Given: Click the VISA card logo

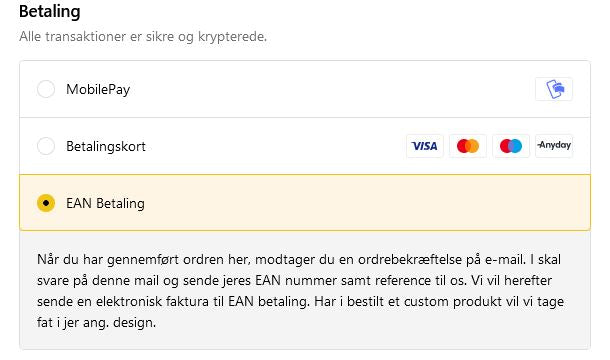Looking at the screenshot, I should (424, 146).
